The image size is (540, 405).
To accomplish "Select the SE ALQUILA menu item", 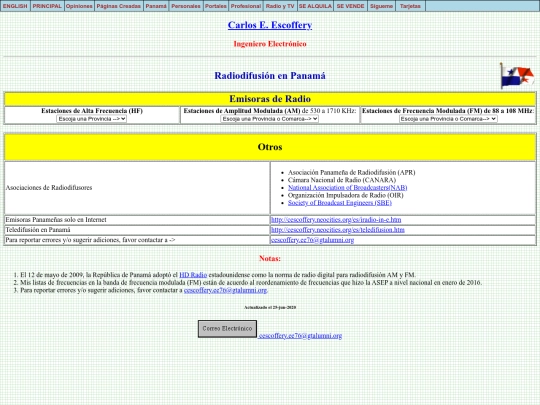I will (315, 6).
